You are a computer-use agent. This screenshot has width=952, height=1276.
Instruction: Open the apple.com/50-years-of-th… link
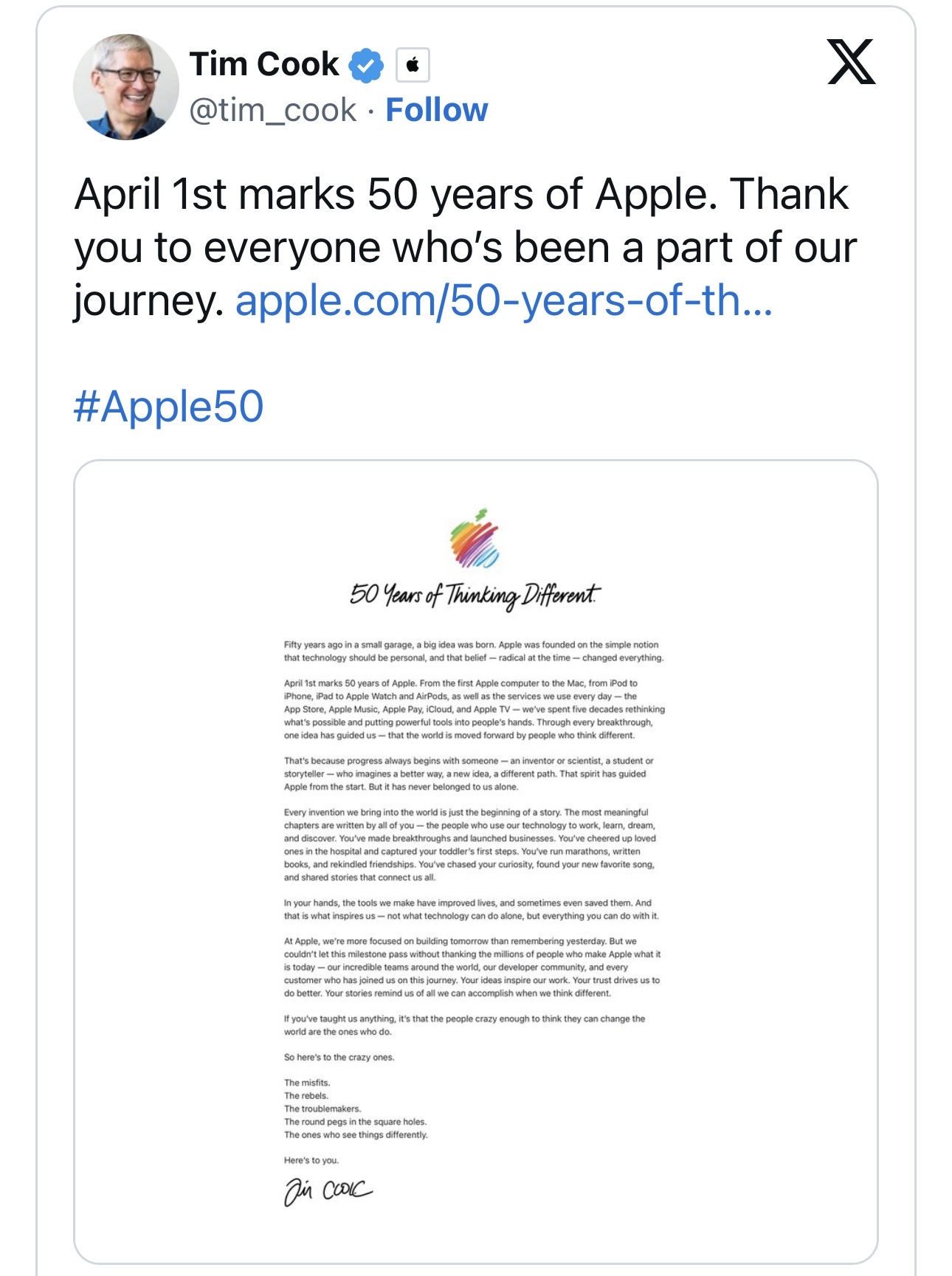(x=503, y=301)
